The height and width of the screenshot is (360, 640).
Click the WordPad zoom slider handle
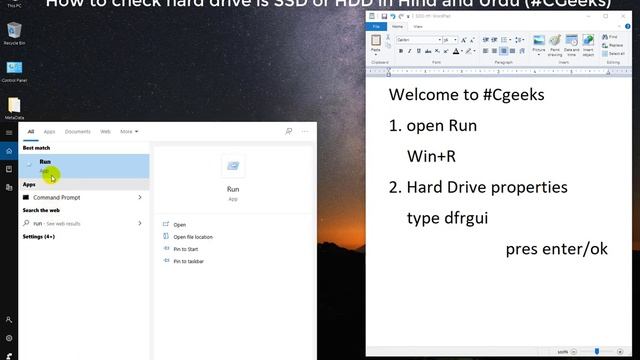click(x=597, y=351)
